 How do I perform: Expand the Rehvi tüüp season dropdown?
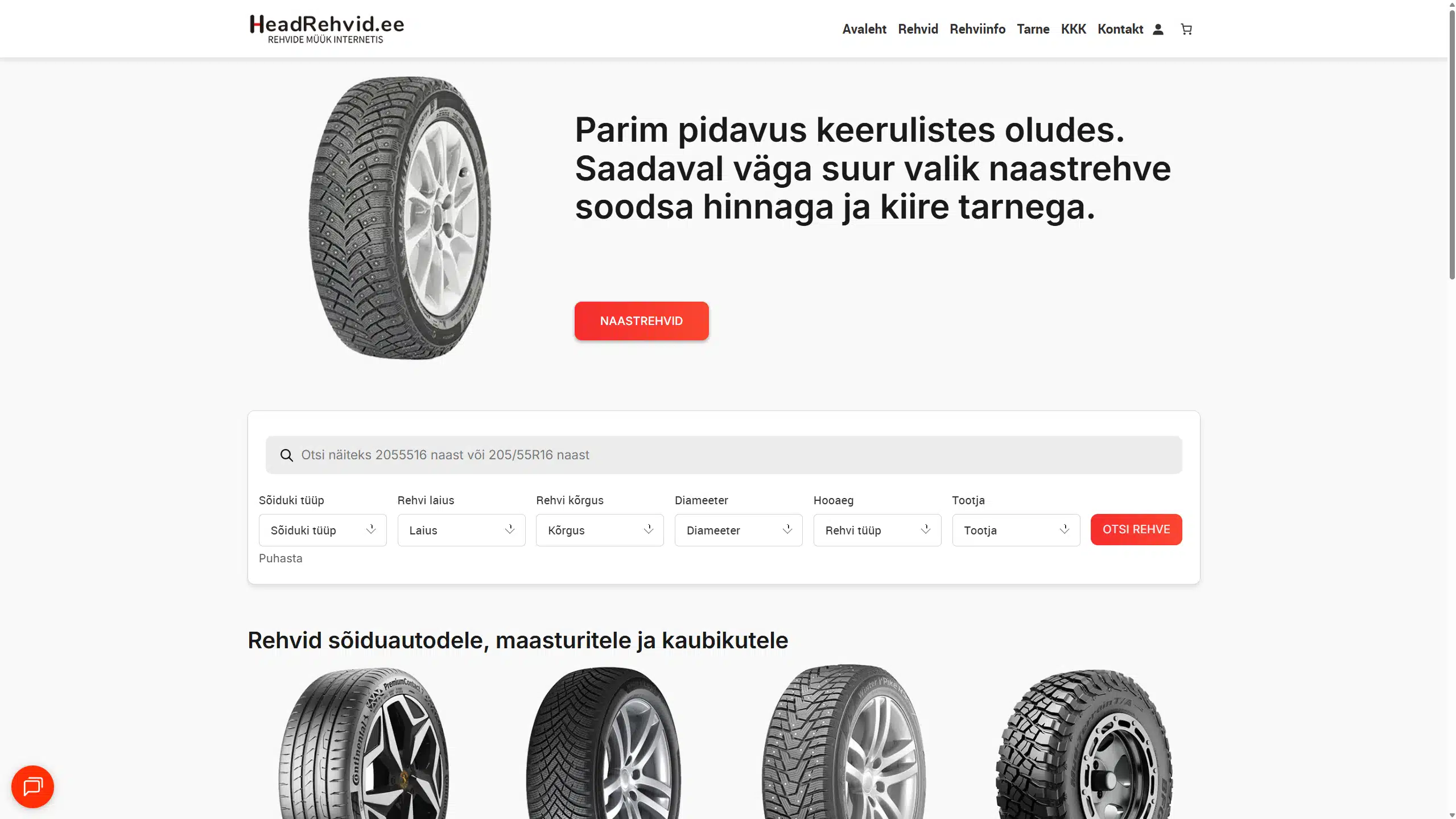pos(877,530)
